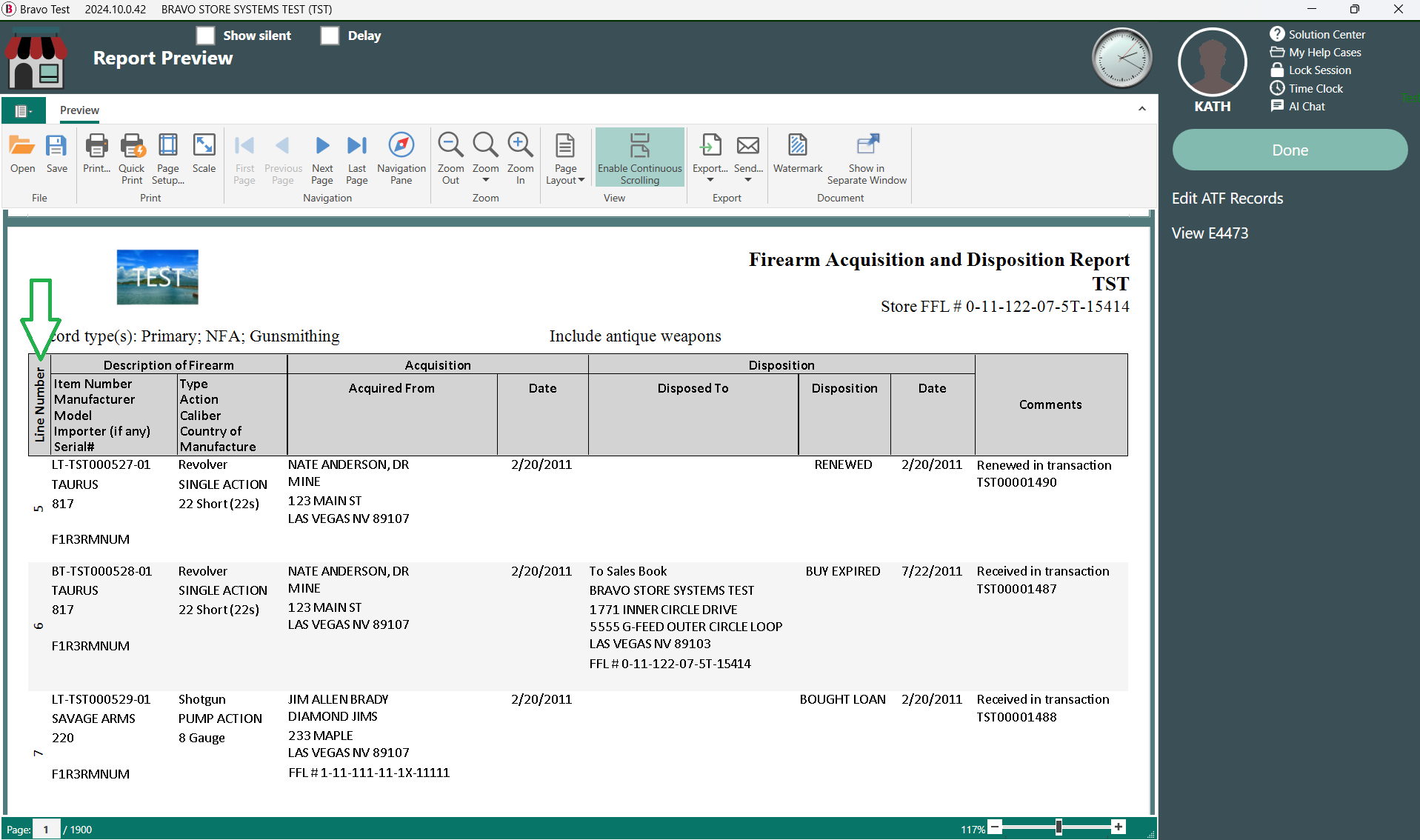Image resolution: width=1420 pixels, height=840 pixels.
Task: Click the Done button
Action: pyautogui.click(x=1290, y=150)
